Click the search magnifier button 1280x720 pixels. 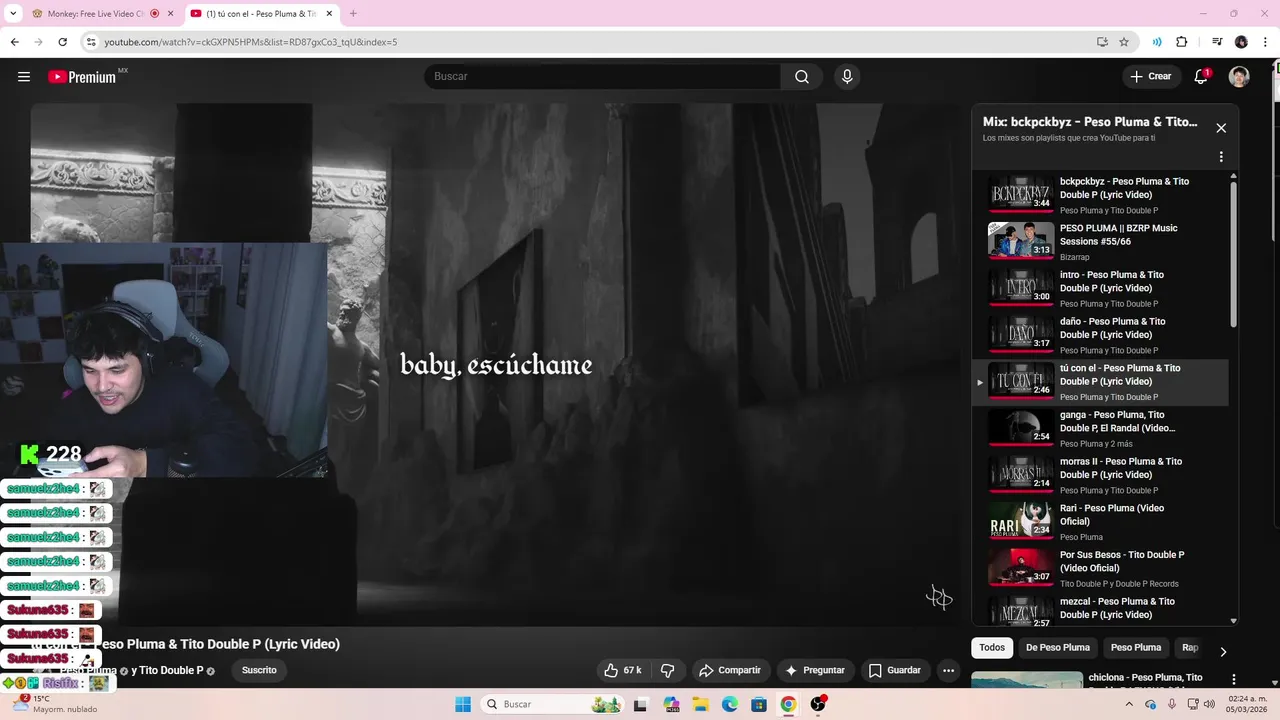[802, 76]
